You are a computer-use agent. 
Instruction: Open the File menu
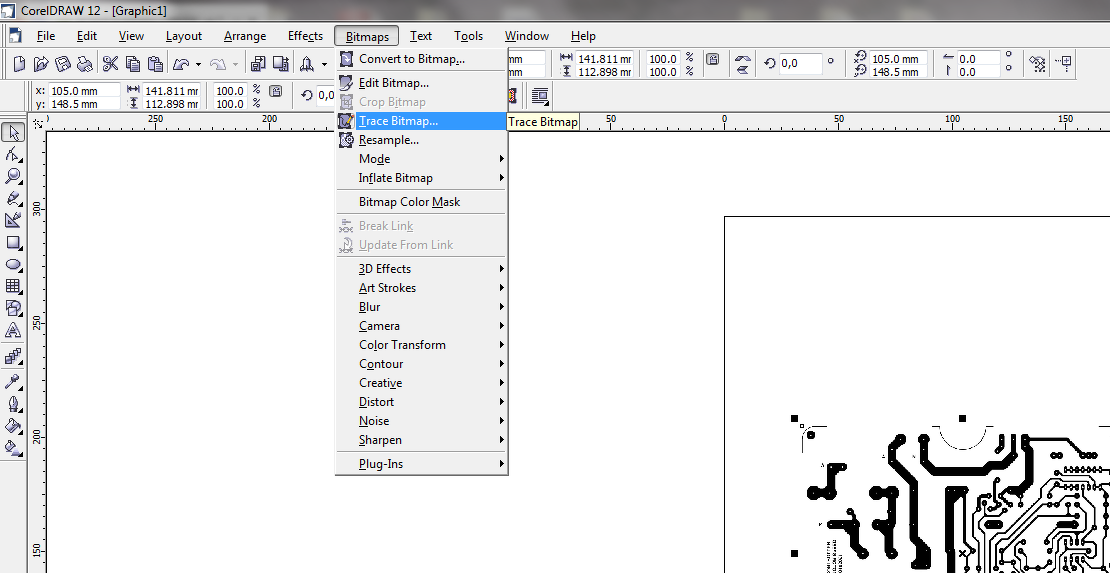(46, 35)
